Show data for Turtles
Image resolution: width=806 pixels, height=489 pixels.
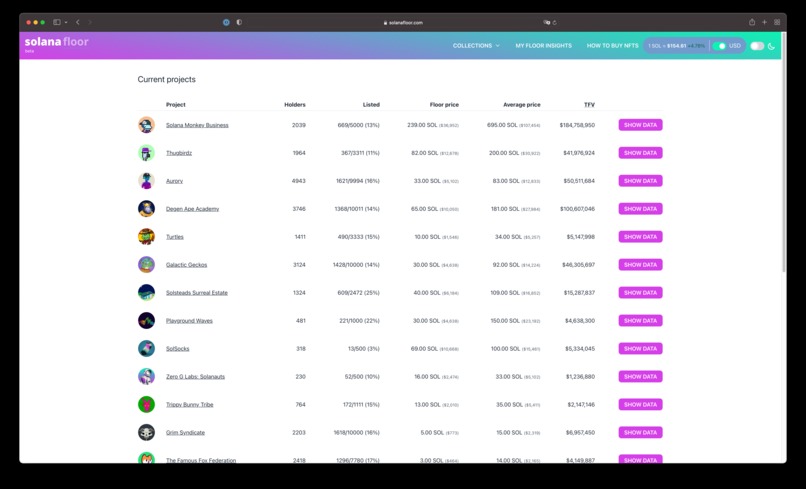(x=640, y=237)
